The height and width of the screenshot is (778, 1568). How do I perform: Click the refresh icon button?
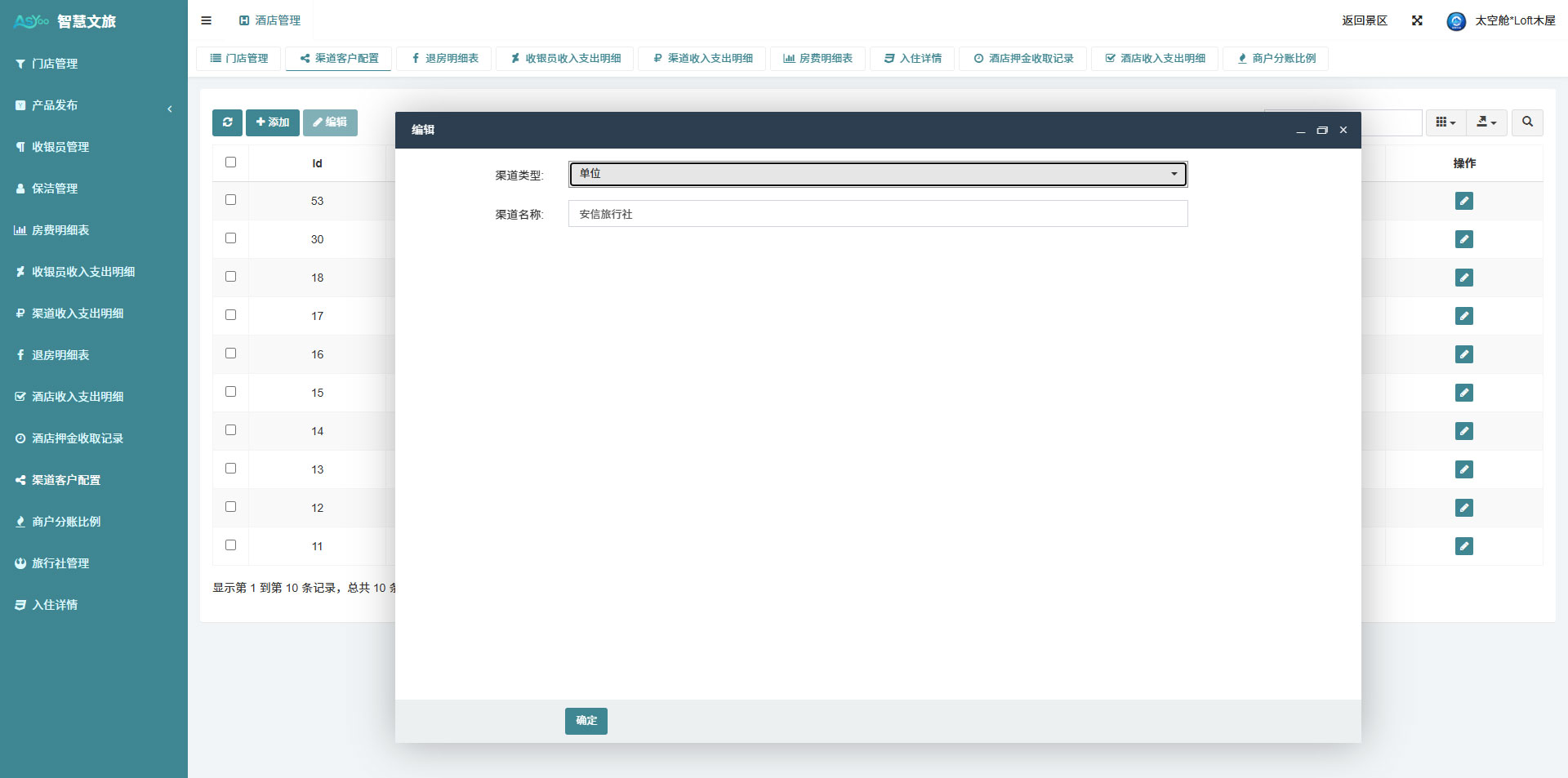click(x=227, y=122)
